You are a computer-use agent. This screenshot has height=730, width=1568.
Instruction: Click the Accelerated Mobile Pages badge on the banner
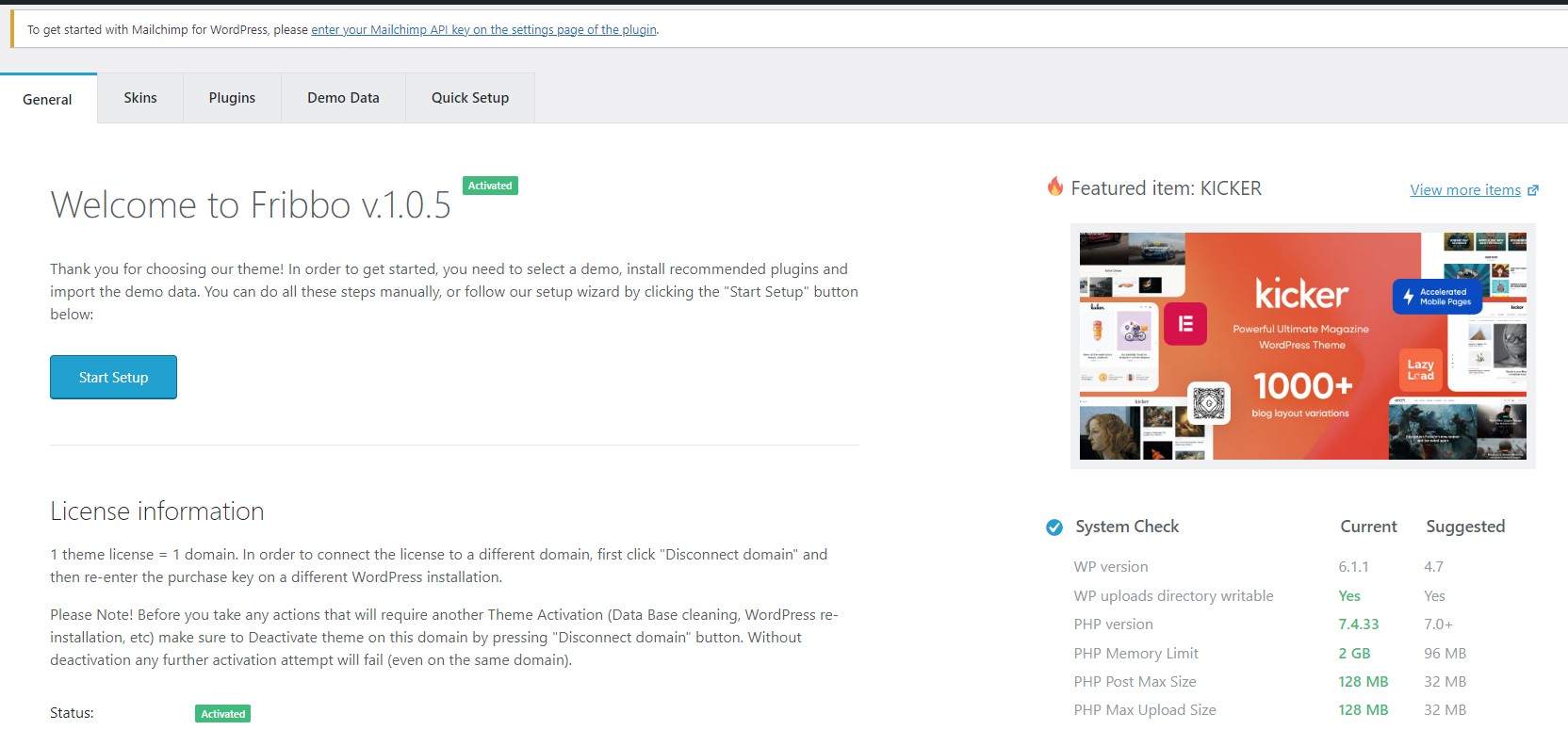[x=1437, y=297]
